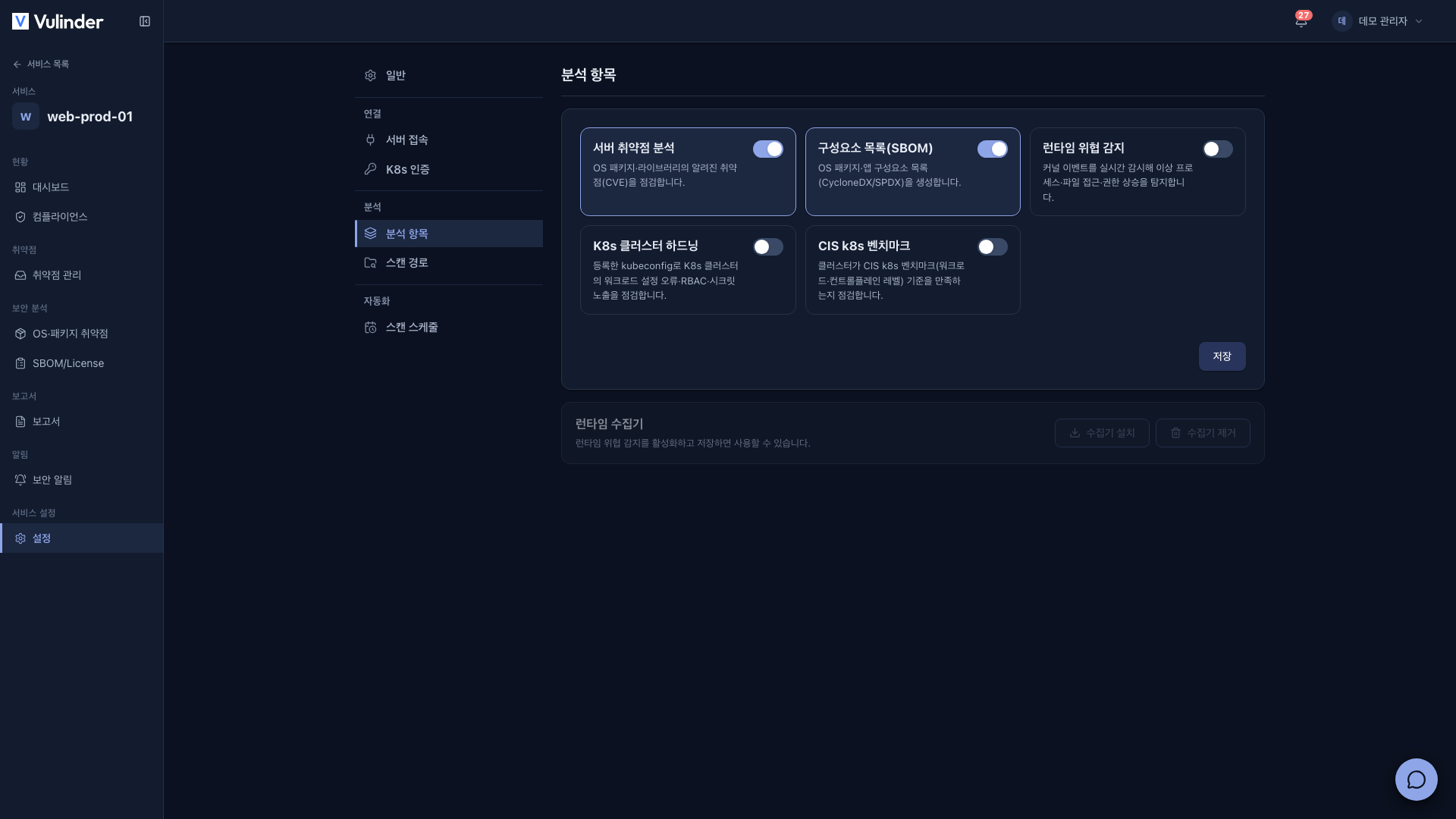
Task: Disable 서버 취약점 분석 toggle
Action: coord(767,149)
